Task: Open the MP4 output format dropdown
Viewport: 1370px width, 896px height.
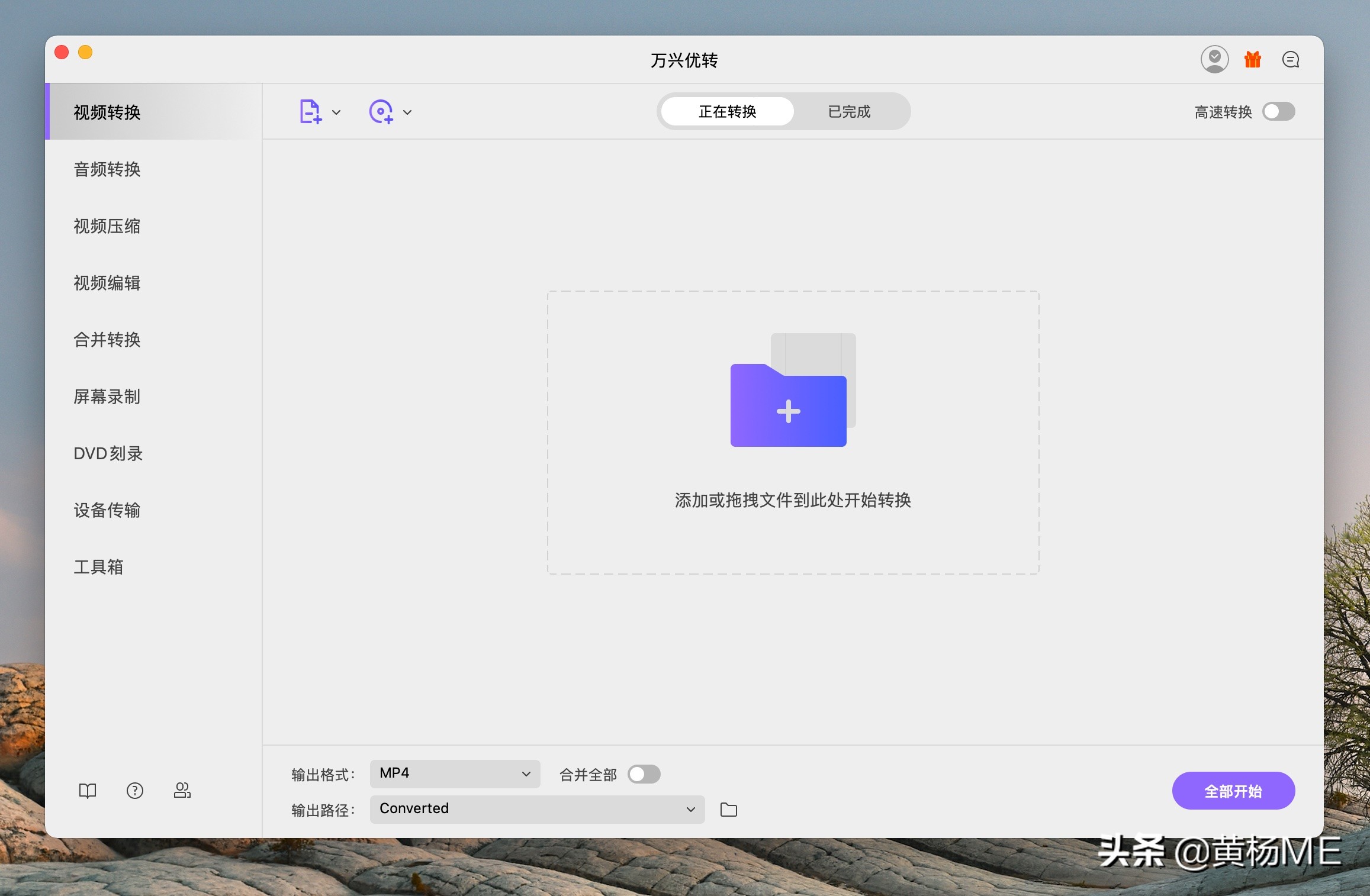Action: (x=454, y=773)
